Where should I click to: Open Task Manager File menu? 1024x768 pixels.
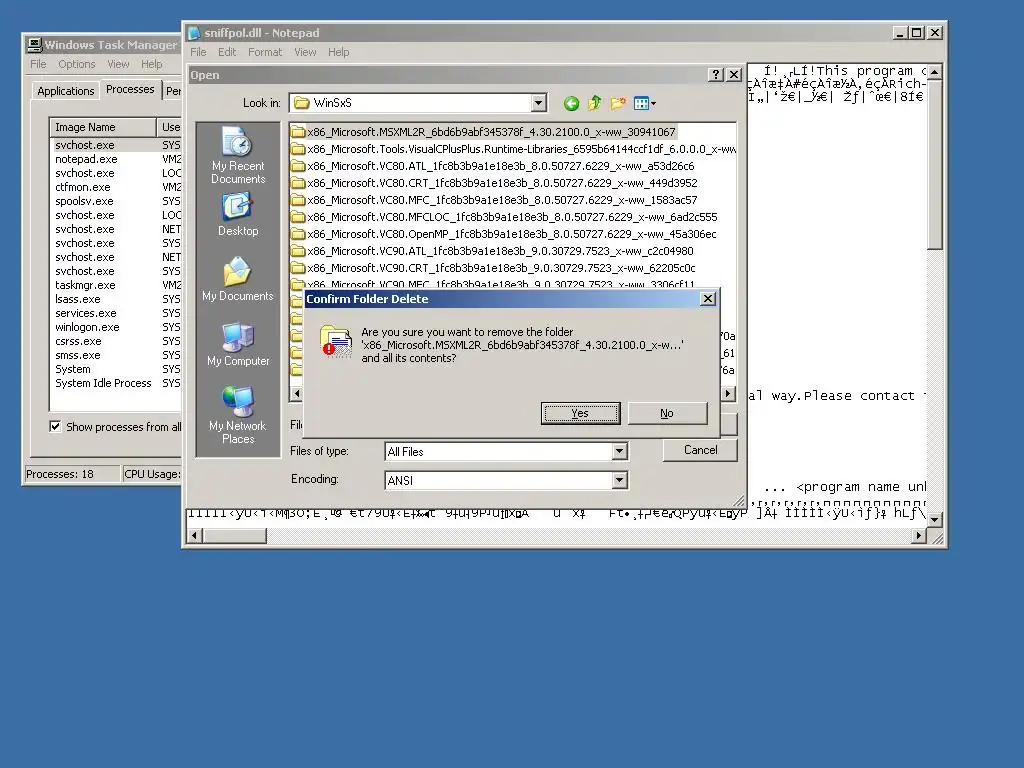(38, 64)
